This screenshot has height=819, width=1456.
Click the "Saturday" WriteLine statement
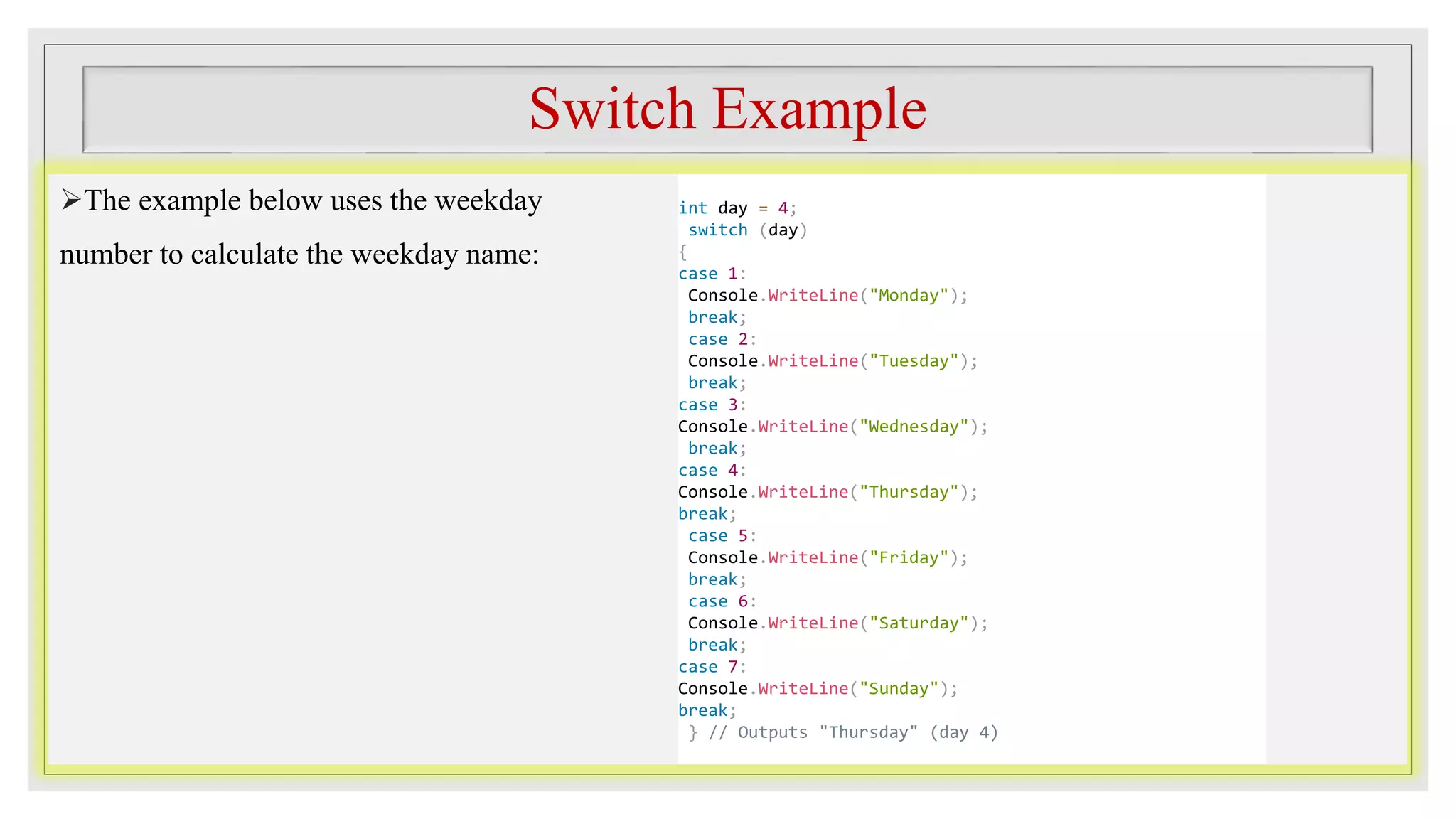[x=837, y=623]
